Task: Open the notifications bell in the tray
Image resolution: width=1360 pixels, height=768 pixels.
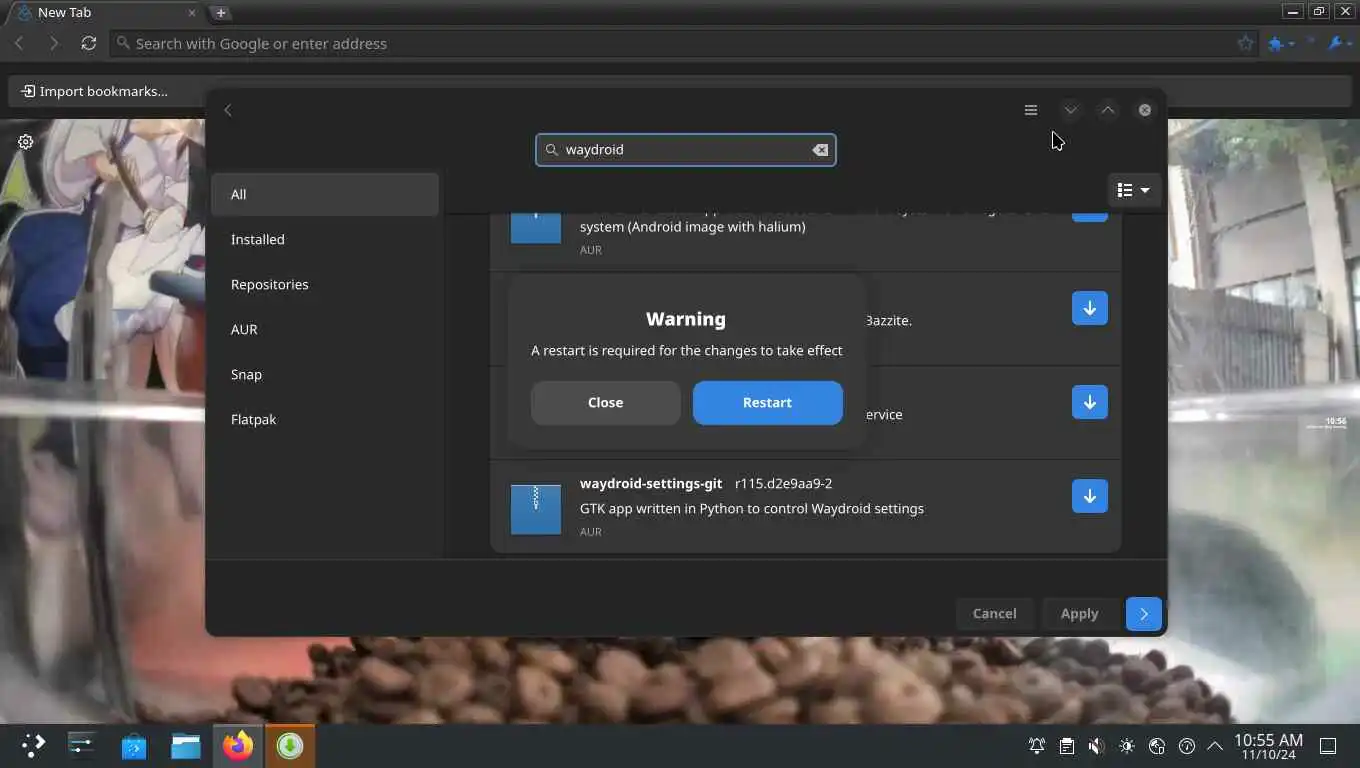Action: point(1037,746)
